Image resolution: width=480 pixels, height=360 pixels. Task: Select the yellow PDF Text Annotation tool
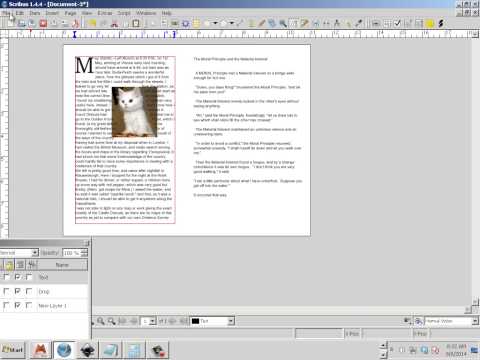(430, 23)
